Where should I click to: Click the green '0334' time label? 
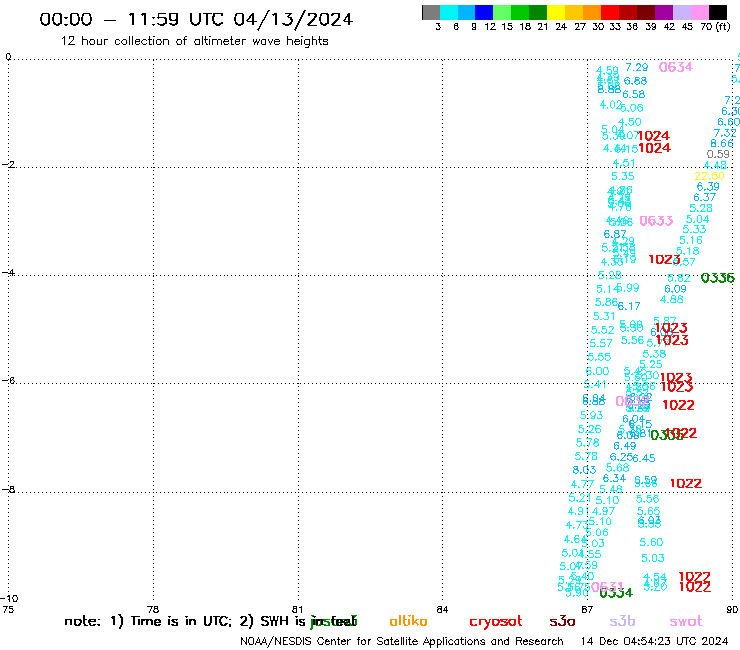click(x=616, y=593)
